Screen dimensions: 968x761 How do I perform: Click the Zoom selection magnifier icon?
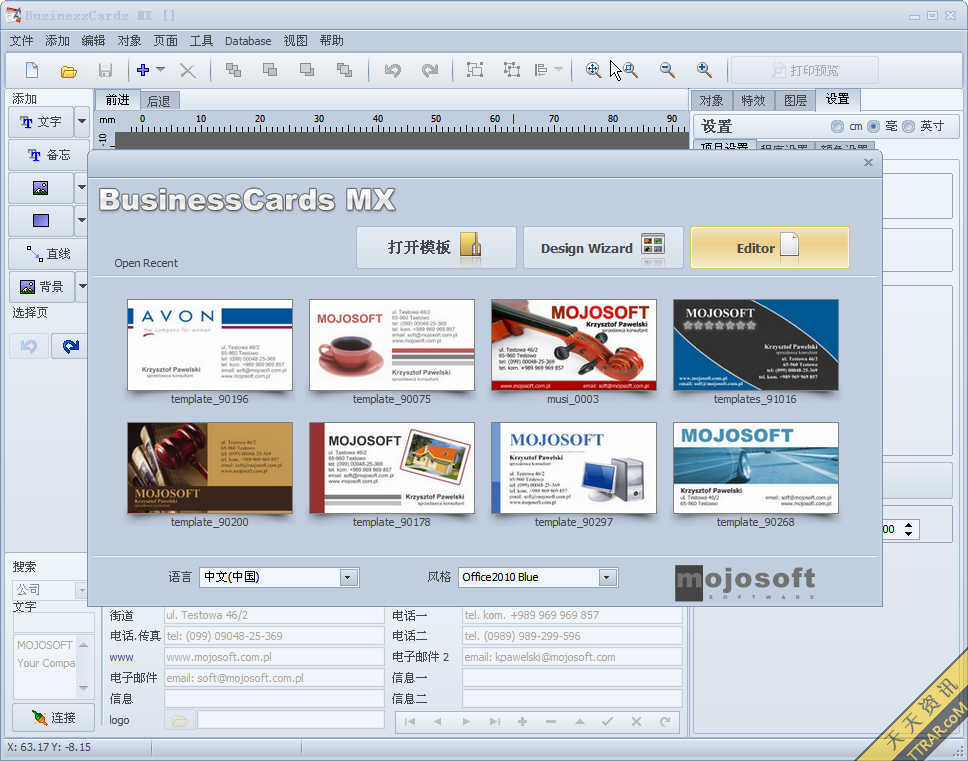click(630, 70)
